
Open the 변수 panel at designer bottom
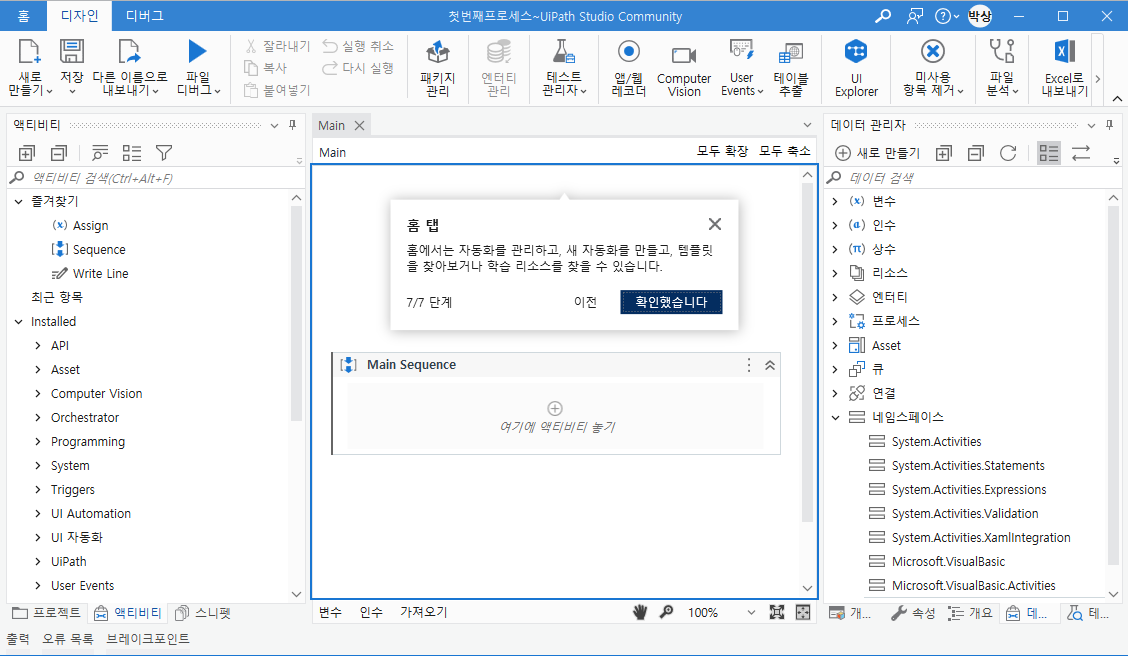[330, 612]
